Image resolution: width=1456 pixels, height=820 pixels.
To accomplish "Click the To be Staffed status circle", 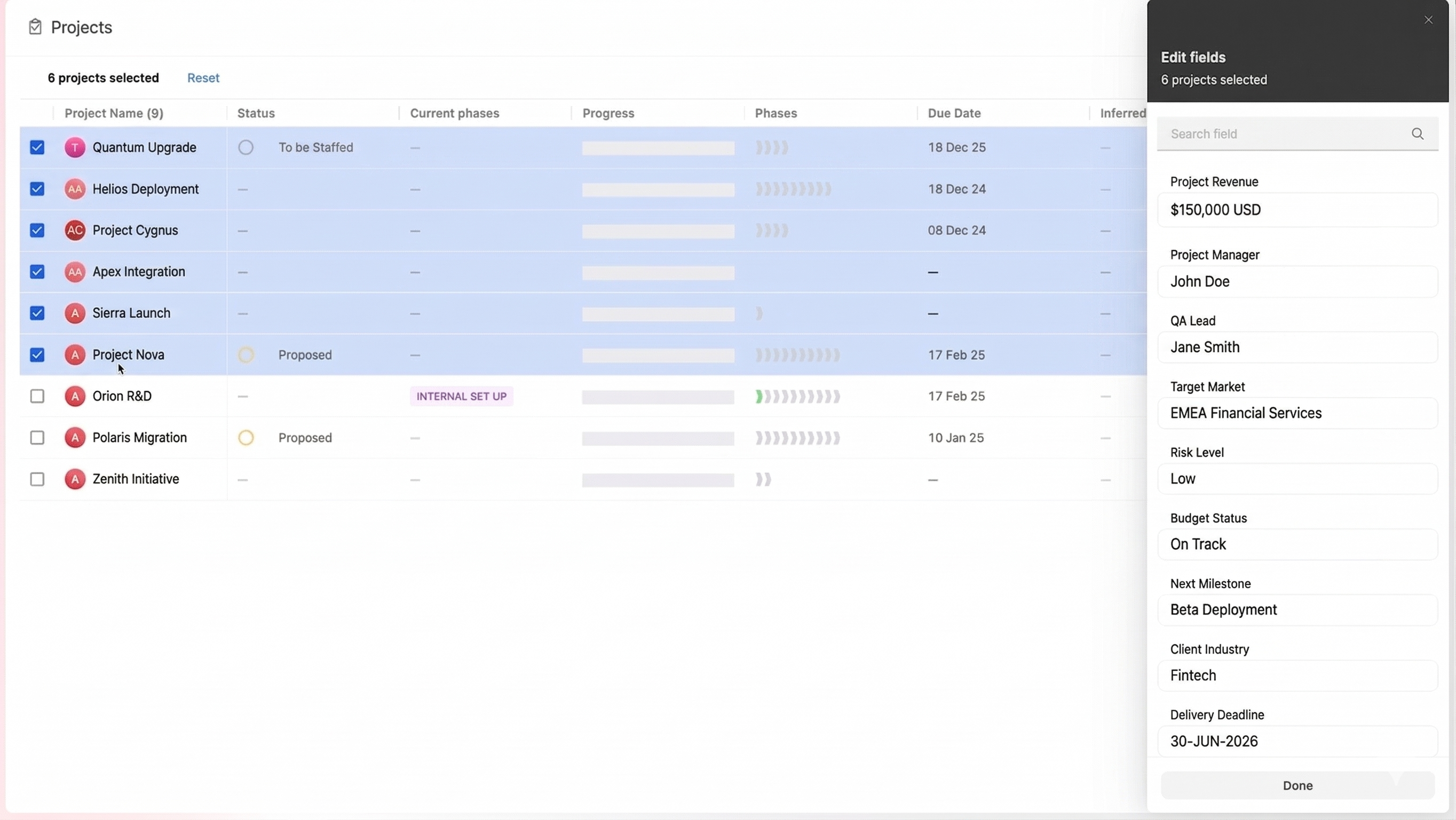I will coord(246,147).
